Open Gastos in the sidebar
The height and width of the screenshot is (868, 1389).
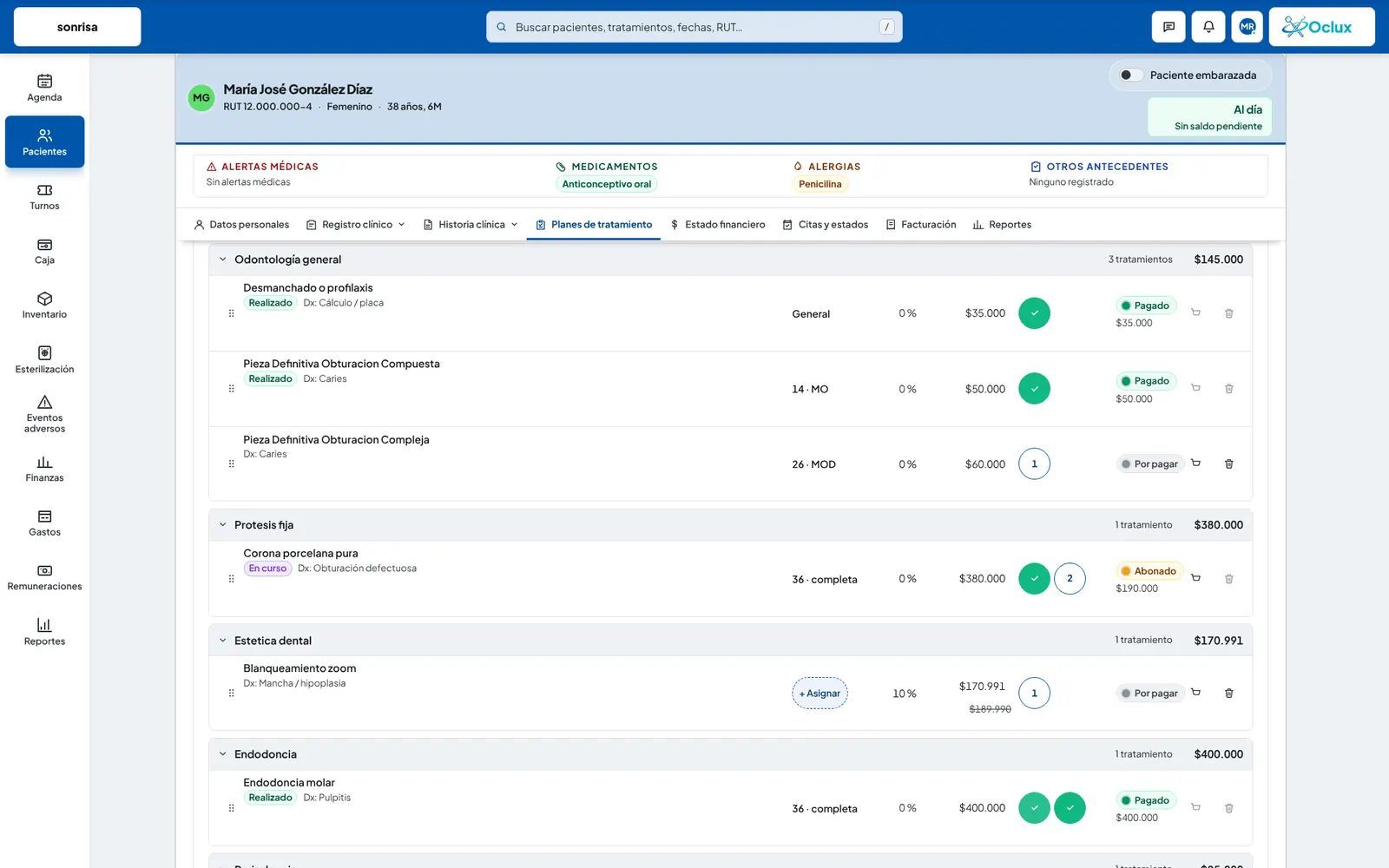point(44,523)
